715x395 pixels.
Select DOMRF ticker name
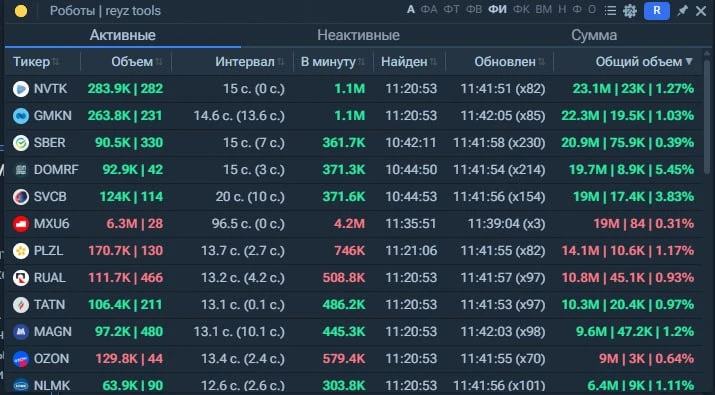[56, 170]
